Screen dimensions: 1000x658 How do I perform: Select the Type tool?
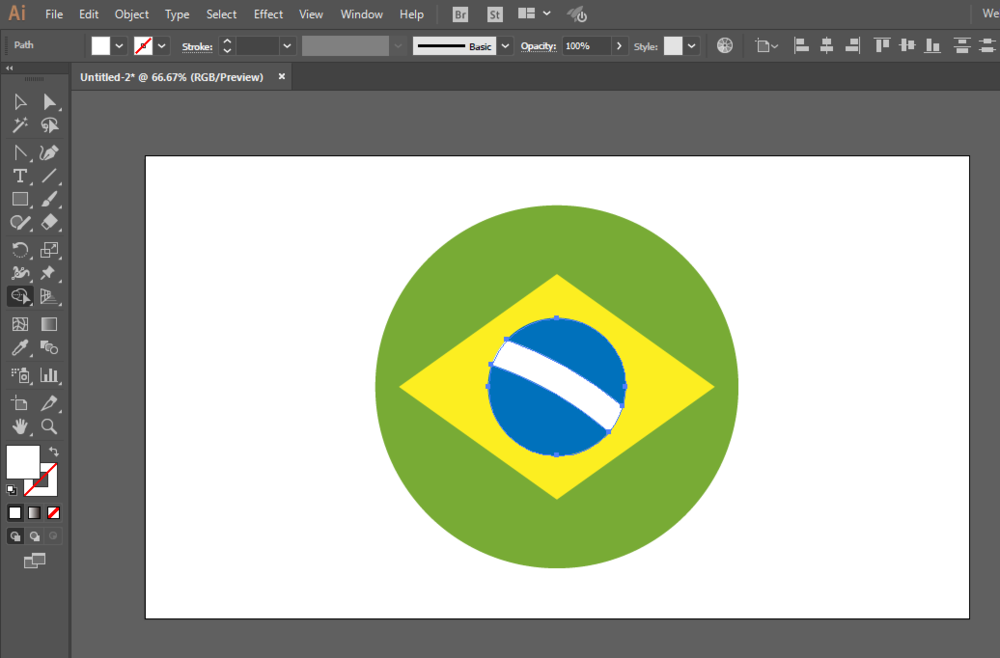[x=20, y=176]
